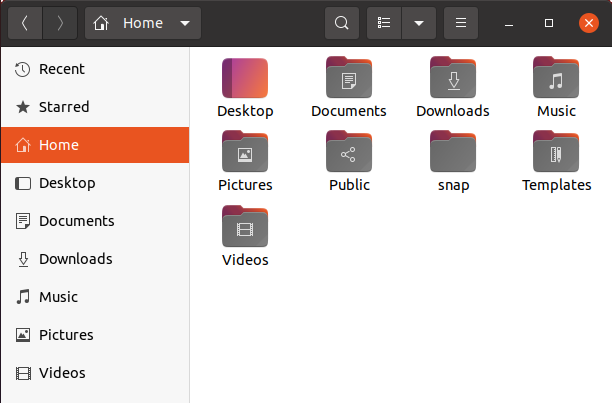Screen dimensions: 612x403
Task: Open Starred in the sidebar
Action: coord(63,107)
